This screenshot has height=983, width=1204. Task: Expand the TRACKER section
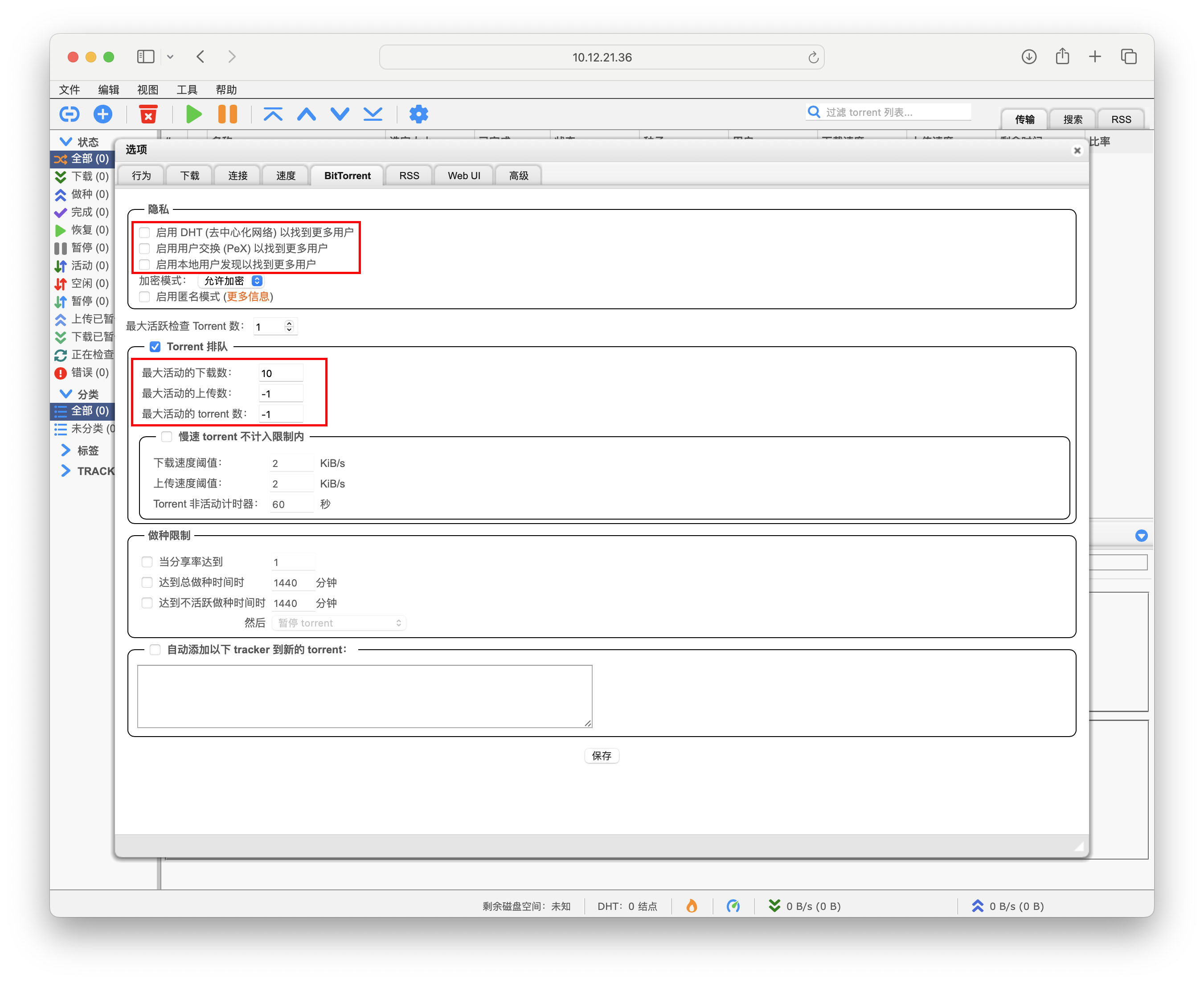tap(66, 471)
